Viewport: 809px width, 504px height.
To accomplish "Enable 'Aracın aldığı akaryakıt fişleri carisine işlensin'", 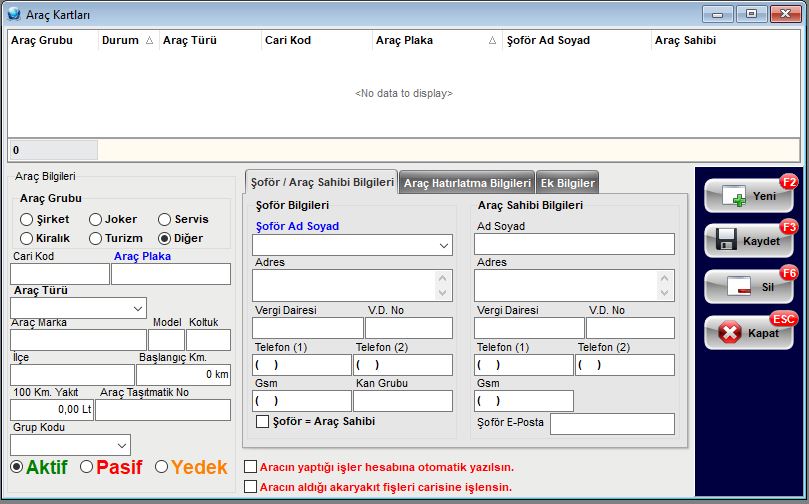I will [x=250, y=486].
